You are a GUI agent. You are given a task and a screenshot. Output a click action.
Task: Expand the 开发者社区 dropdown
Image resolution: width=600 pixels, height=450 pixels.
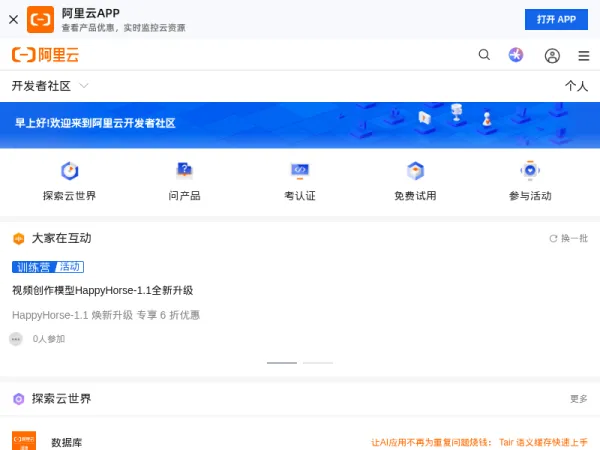[x=50, y=86]
